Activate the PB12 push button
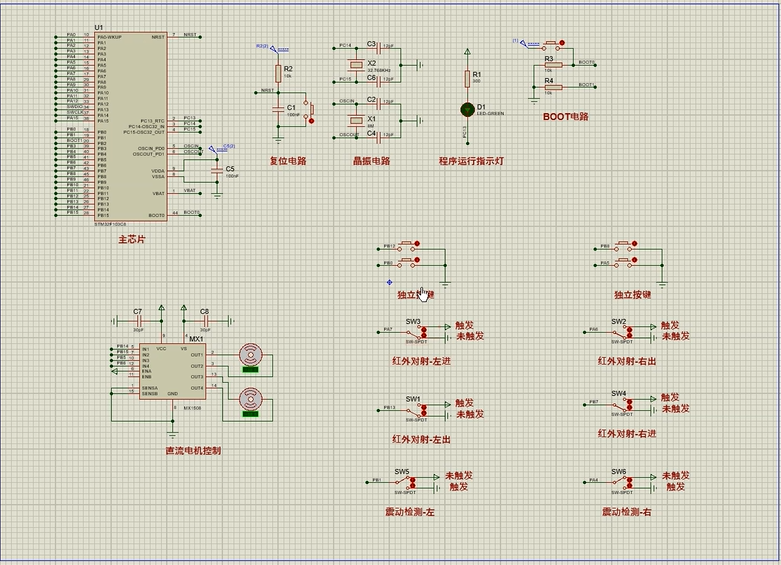The image size is (781, 565). pyautogui.click(x=408, y=247)
